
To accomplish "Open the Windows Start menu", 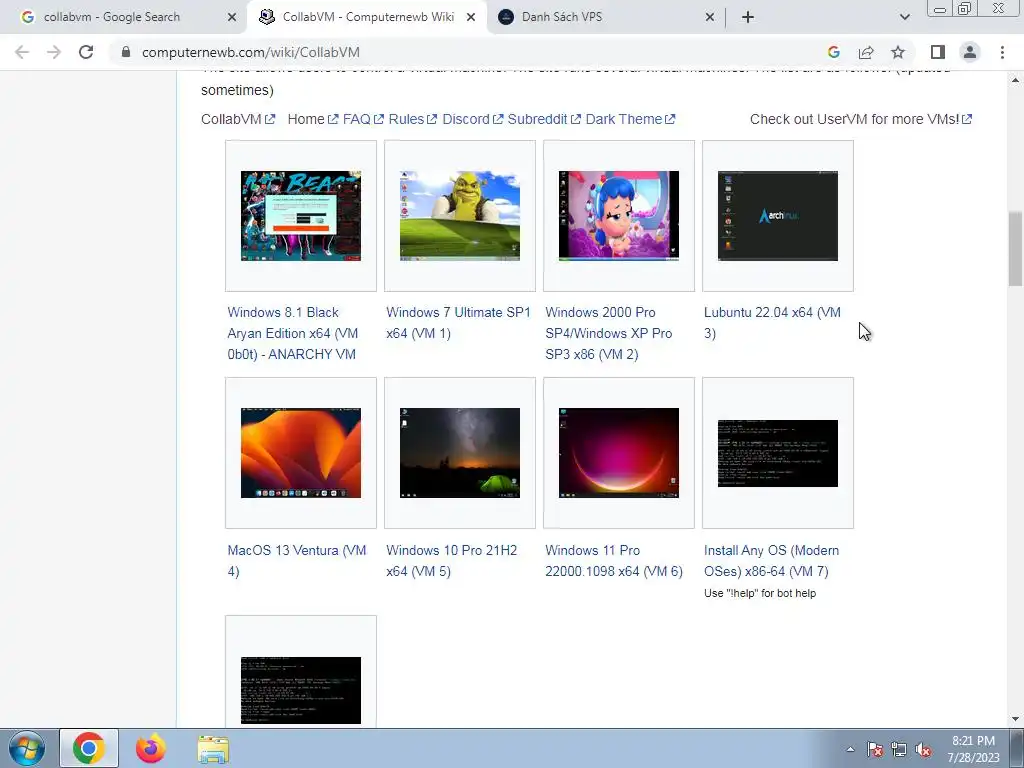I will 26,748.
